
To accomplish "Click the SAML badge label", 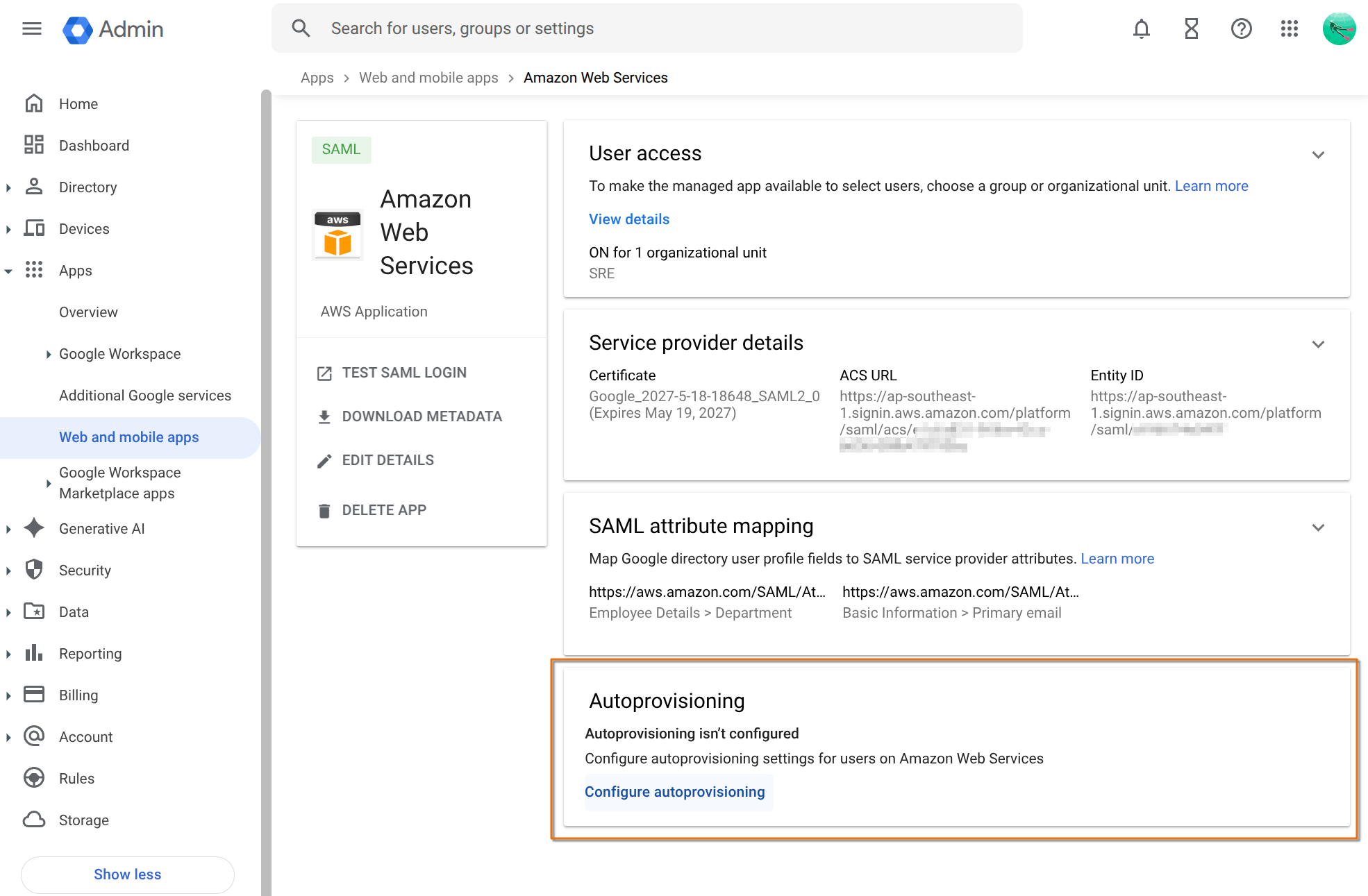I will coord(341,150).
